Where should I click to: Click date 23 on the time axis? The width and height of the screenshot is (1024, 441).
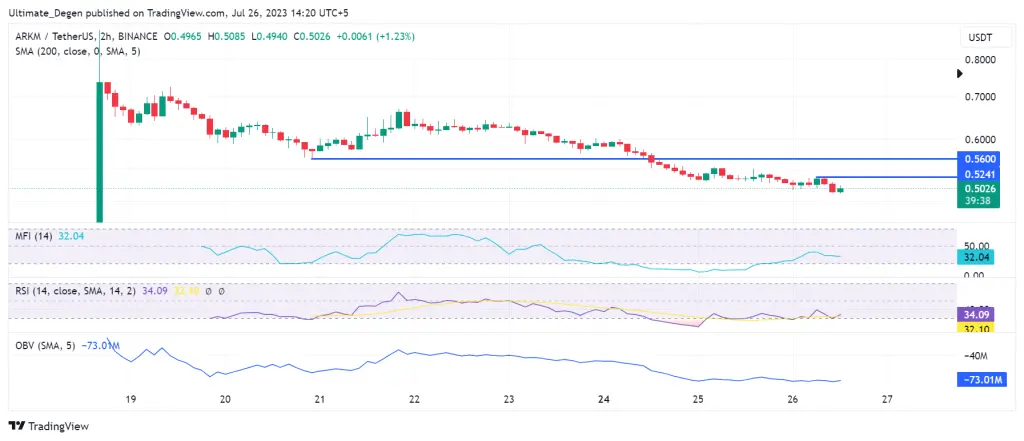509,399
